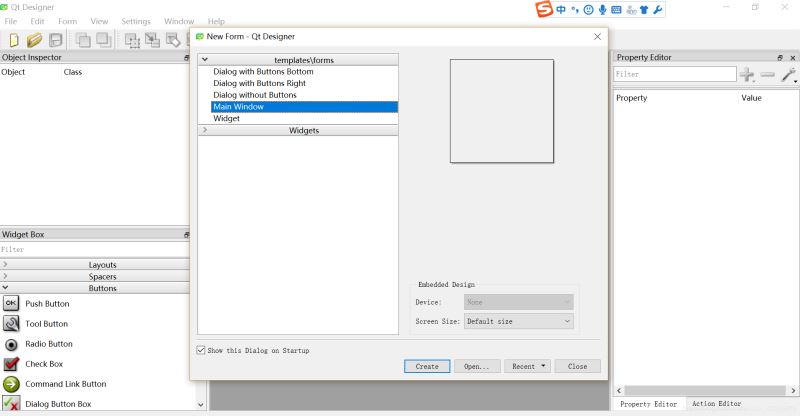Open the Settings menu
This screenshot has height=416, width=800.
[136, 21]
